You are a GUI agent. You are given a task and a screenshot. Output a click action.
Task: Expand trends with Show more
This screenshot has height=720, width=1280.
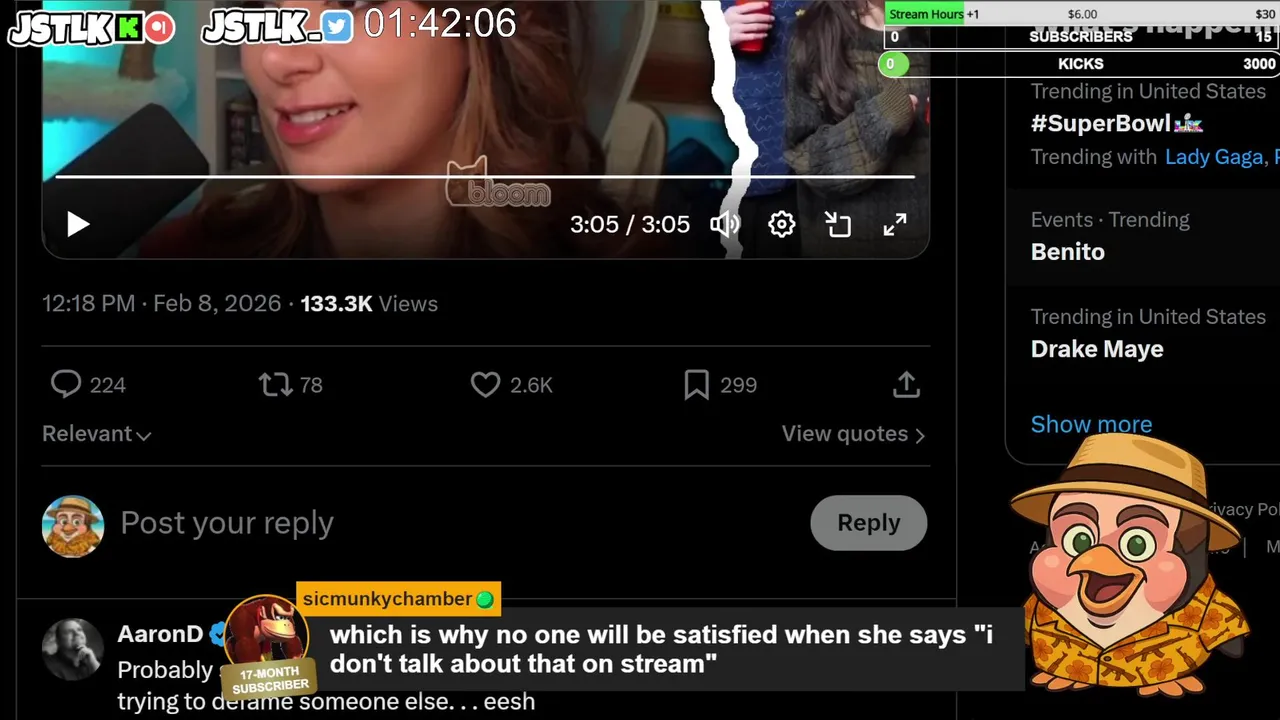(x=1091, y=424)
